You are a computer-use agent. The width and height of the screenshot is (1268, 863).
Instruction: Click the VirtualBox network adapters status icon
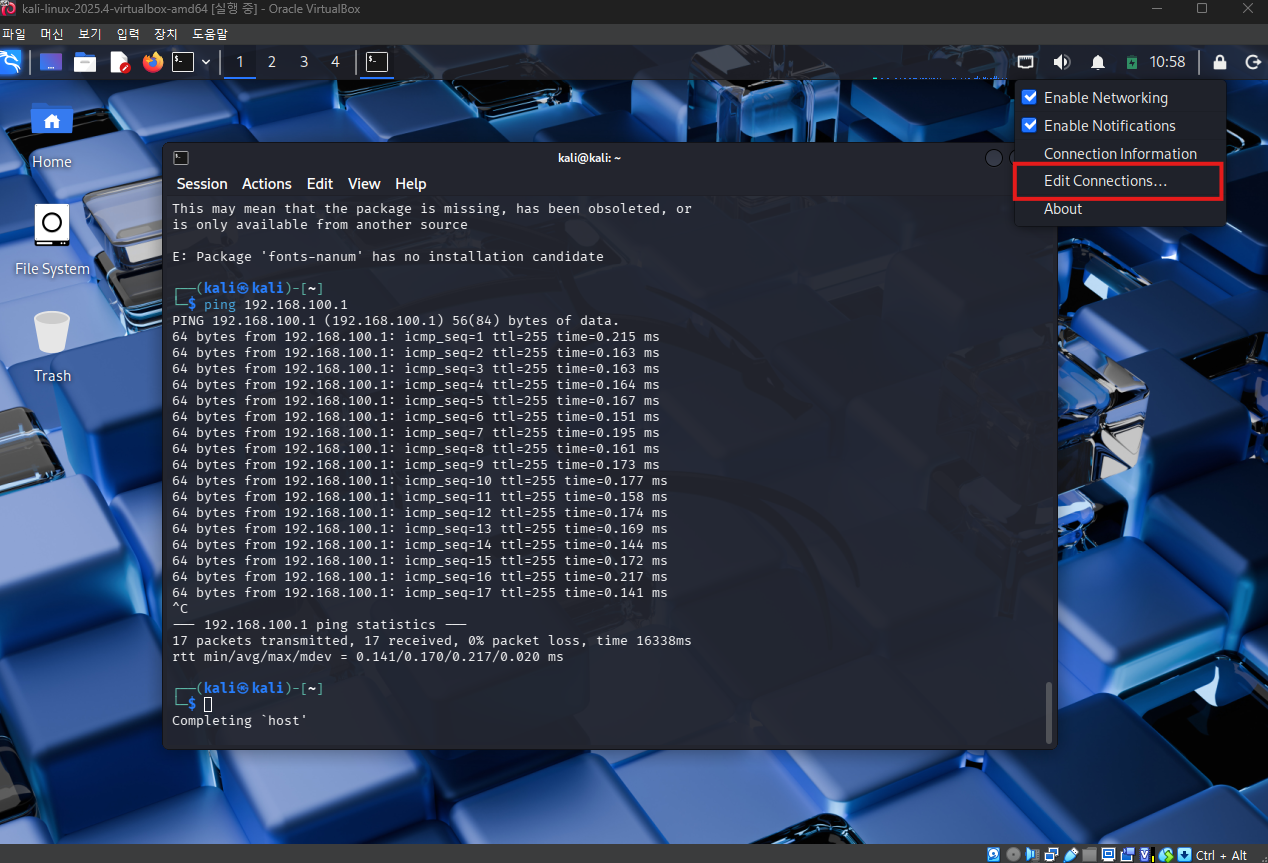point(1051,855)
